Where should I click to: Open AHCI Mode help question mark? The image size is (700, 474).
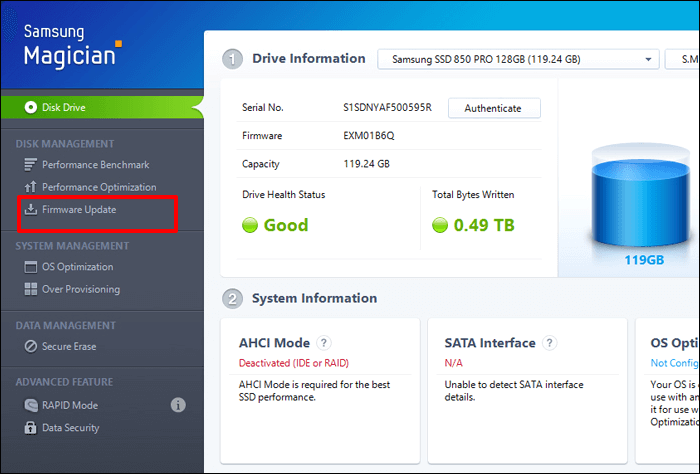point(324,343)
